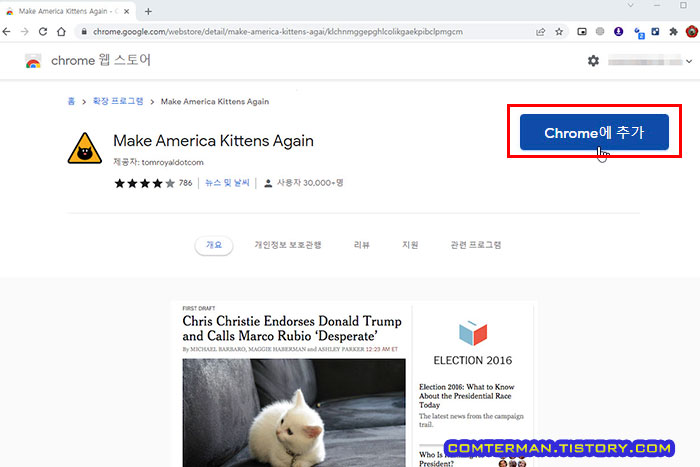
Task: Open web store settings gear
Action: (593, 61)
